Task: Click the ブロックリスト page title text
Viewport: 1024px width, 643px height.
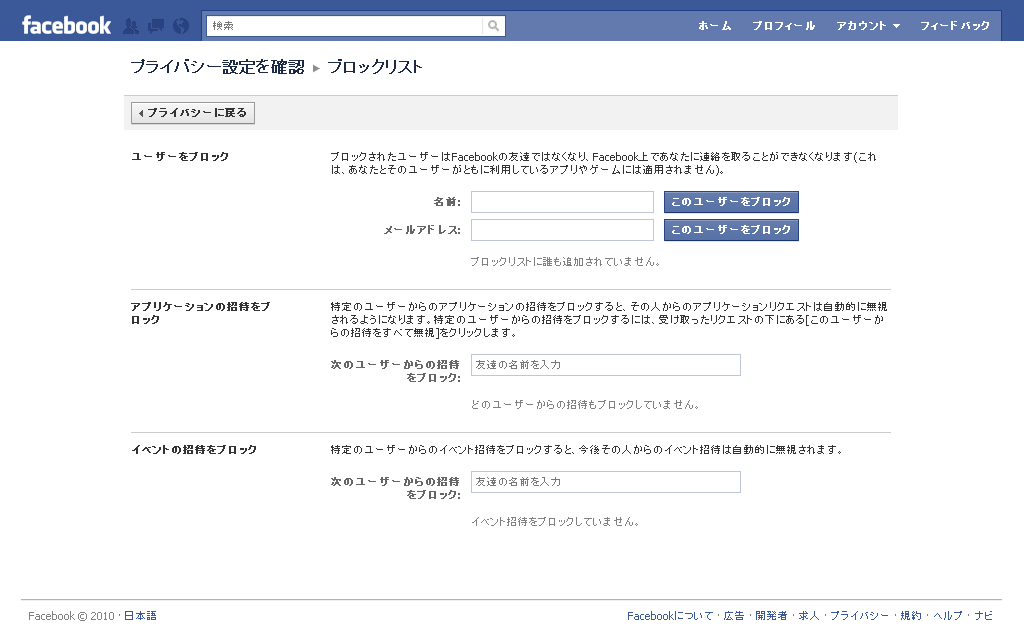Action: (375, 67)
